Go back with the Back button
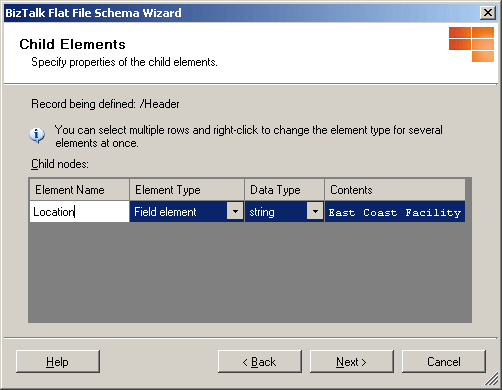This screenshot has height=390, width=502. tap(260, 361)
